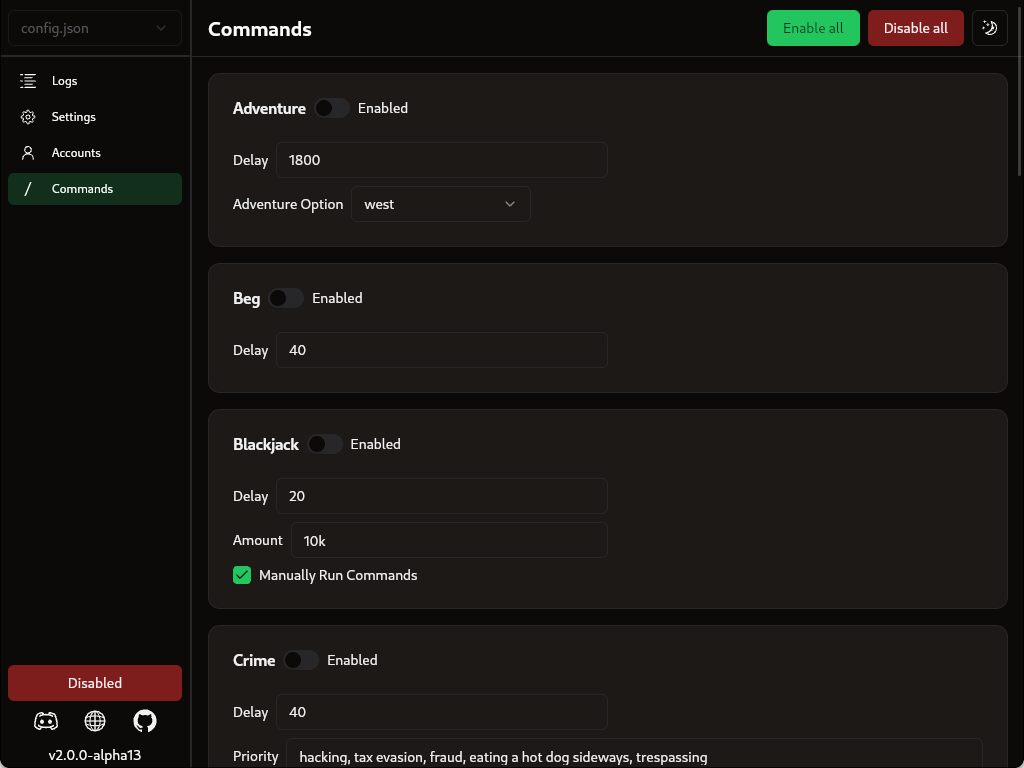Click the Adventure Option label
The height and width of the screenshot is (768, 1024).
[288, 204]
